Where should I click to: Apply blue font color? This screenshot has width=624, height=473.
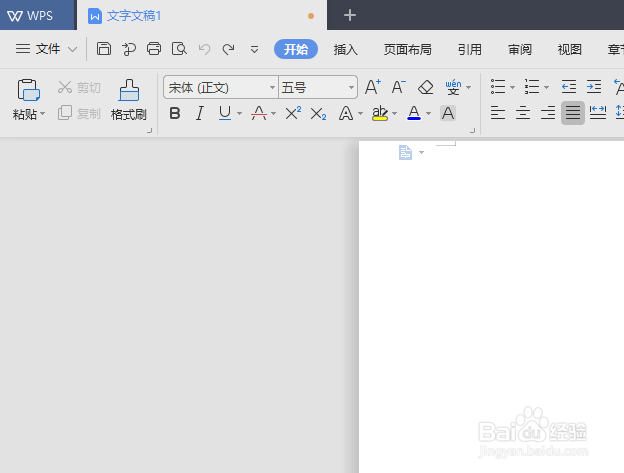[x=414, y=113]
